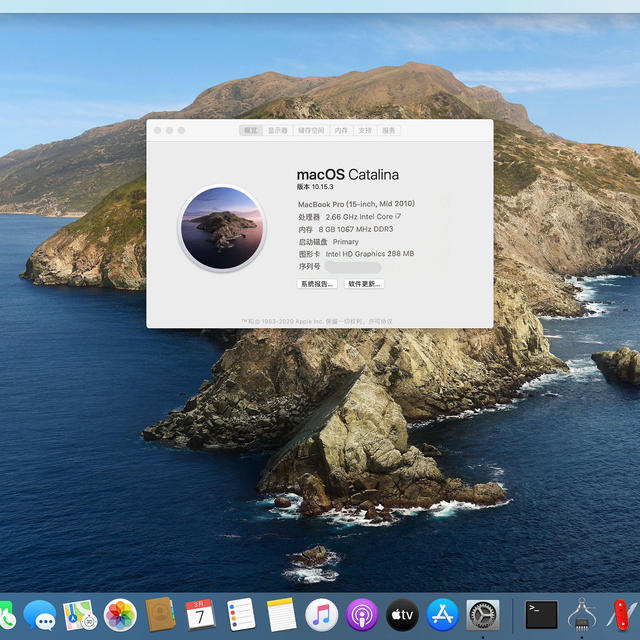Launch the Terminal app in dock
Screen dimensions: 640x640
pyautogui.click(x=541, y=615)
